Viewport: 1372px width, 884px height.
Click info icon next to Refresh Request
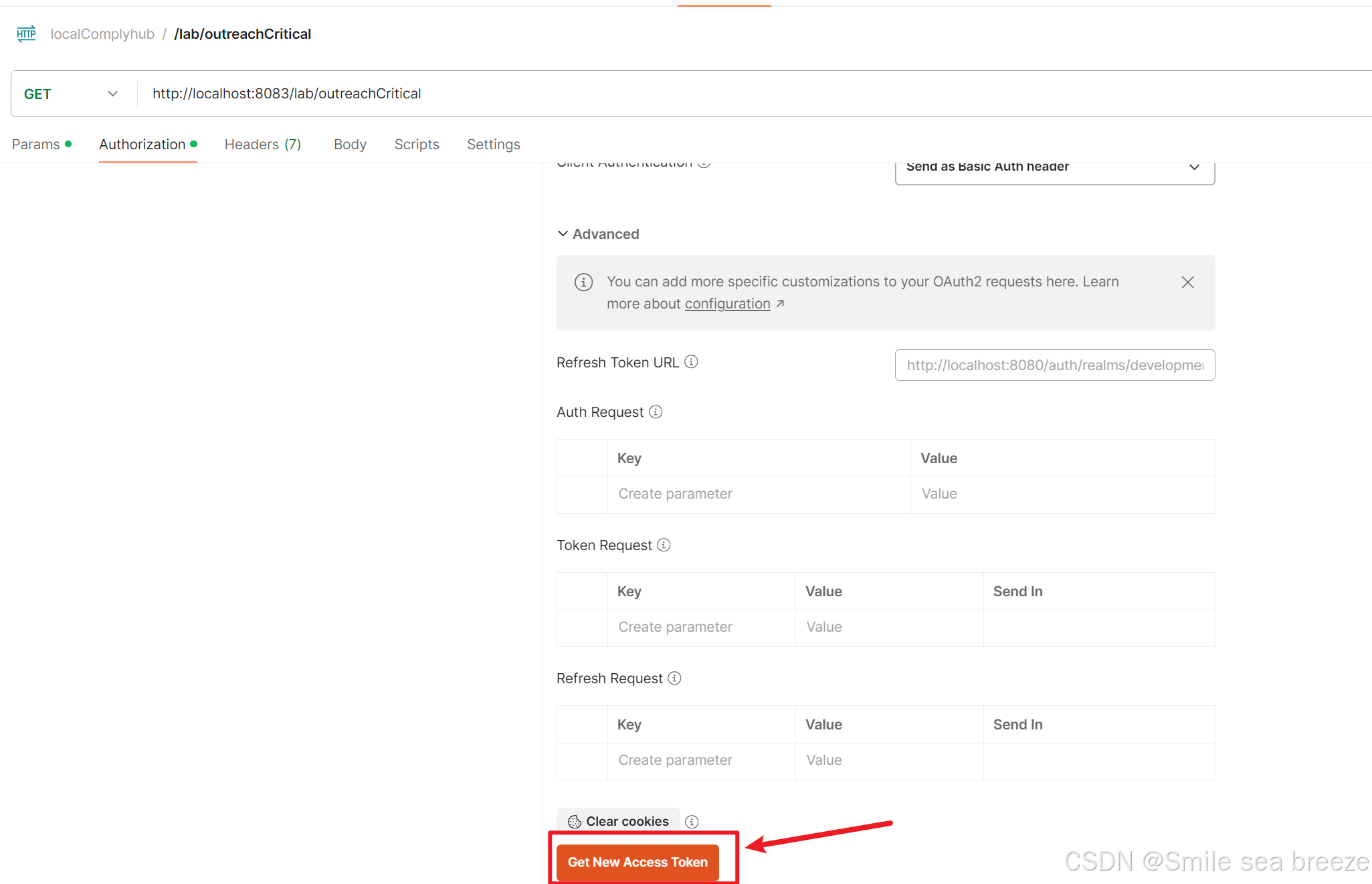tap(674, 679)
